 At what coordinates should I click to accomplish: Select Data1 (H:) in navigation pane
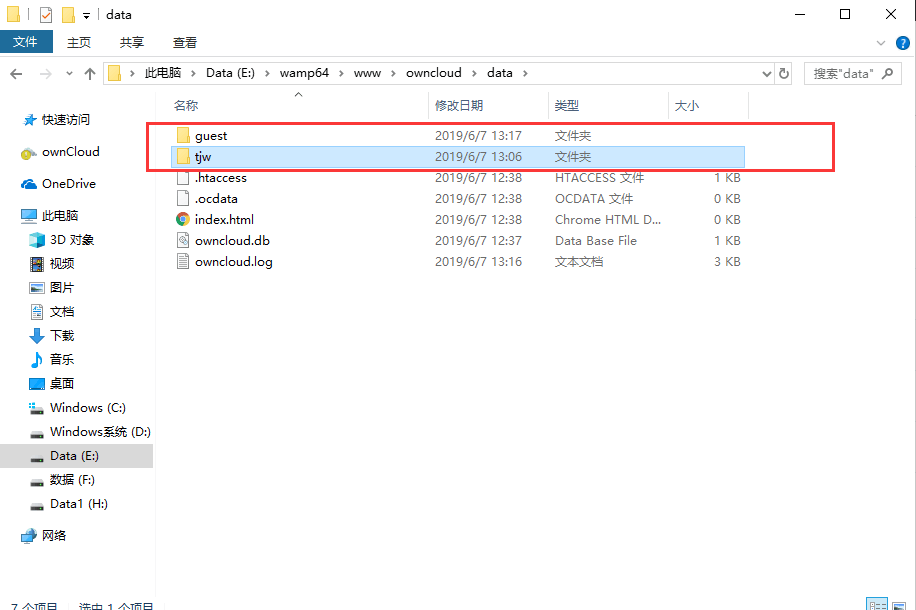pyautogui.click(x=77, y=504)
